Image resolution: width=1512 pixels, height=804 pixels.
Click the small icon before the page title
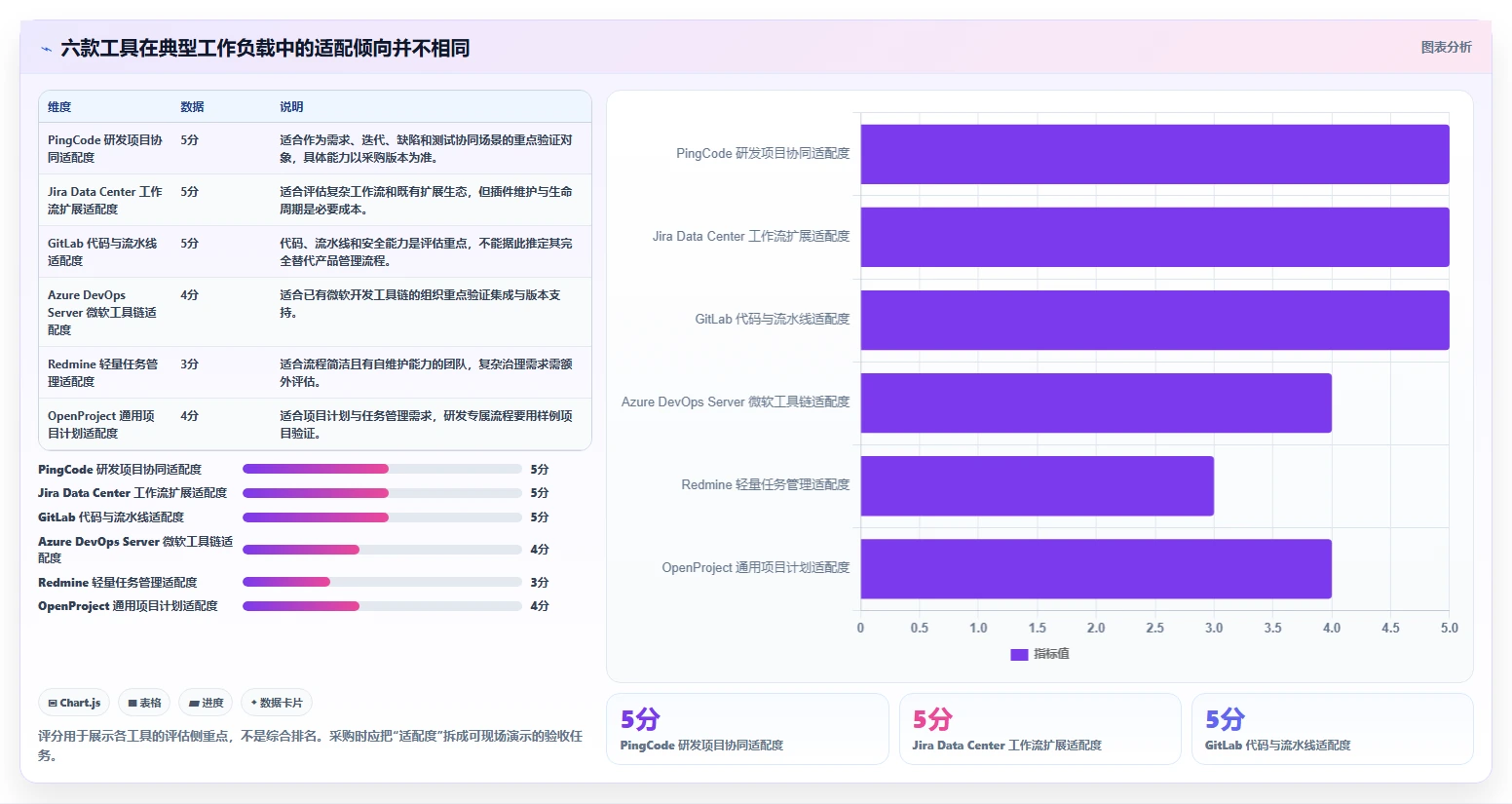pos(46,49)
